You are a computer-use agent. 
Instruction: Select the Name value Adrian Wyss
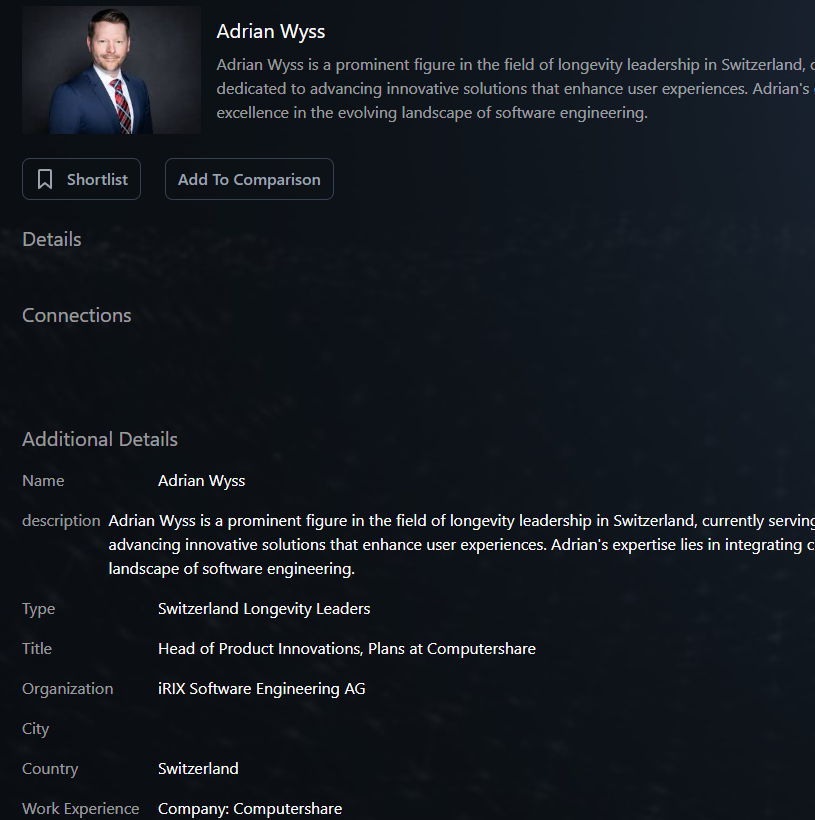(x=201, y=481)
